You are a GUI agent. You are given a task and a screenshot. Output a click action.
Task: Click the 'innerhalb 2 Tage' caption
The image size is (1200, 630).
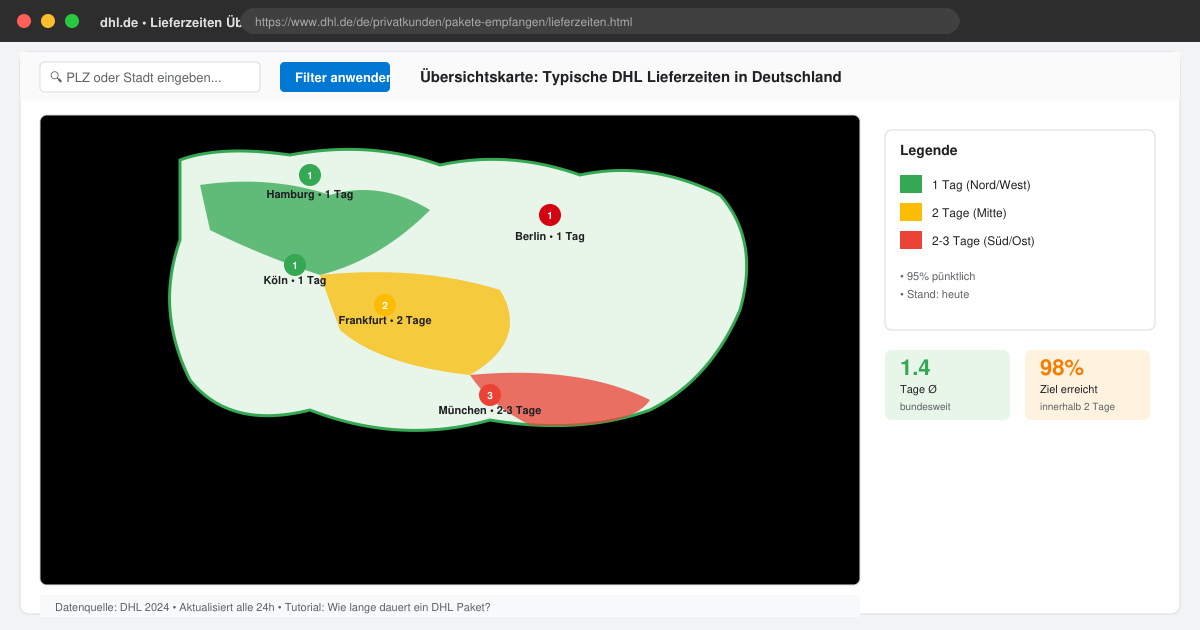[1077, 407]
